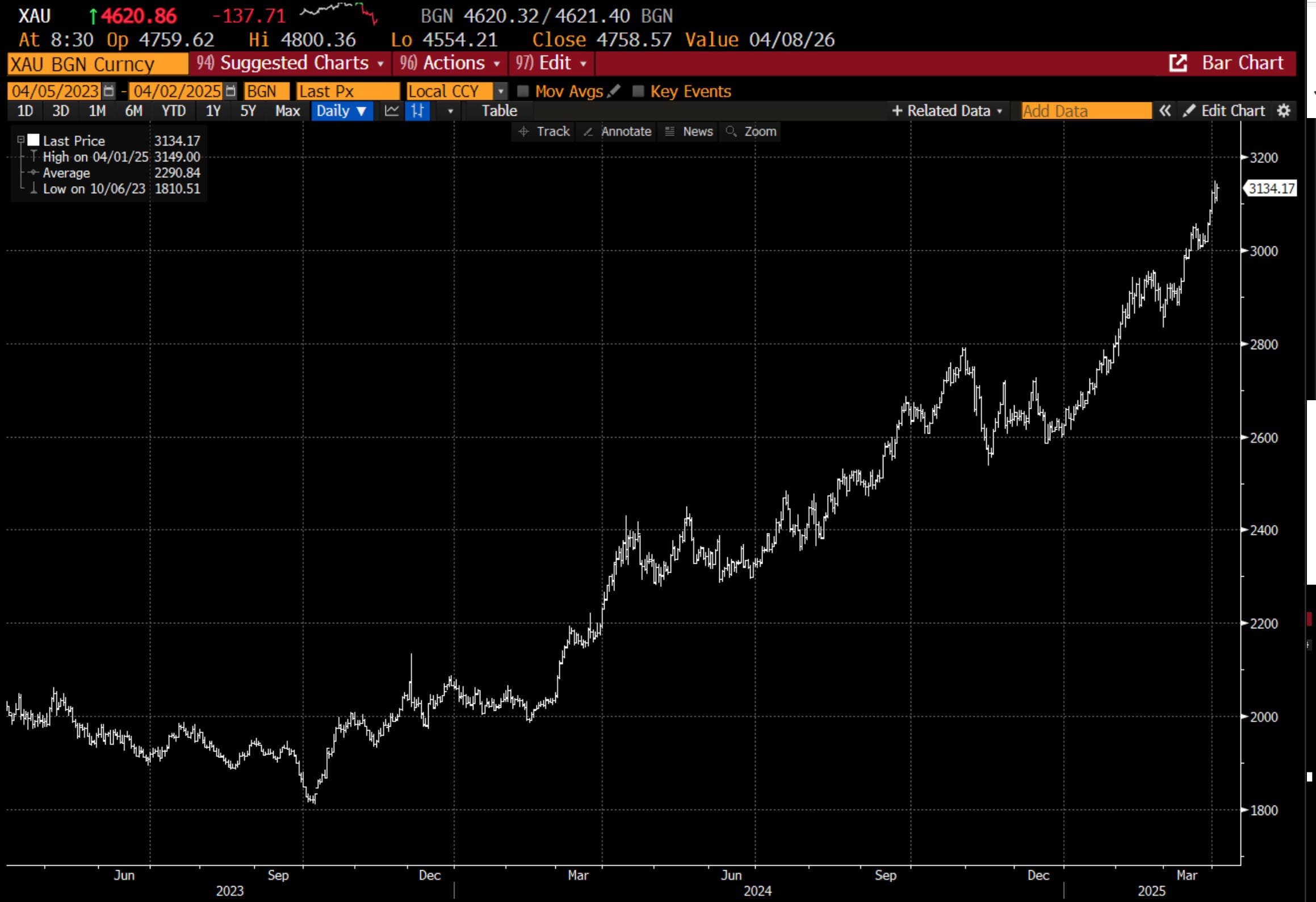Click the Annotate button
Viewport: 1316px width, 902px height.
click(x=617, y=132)
